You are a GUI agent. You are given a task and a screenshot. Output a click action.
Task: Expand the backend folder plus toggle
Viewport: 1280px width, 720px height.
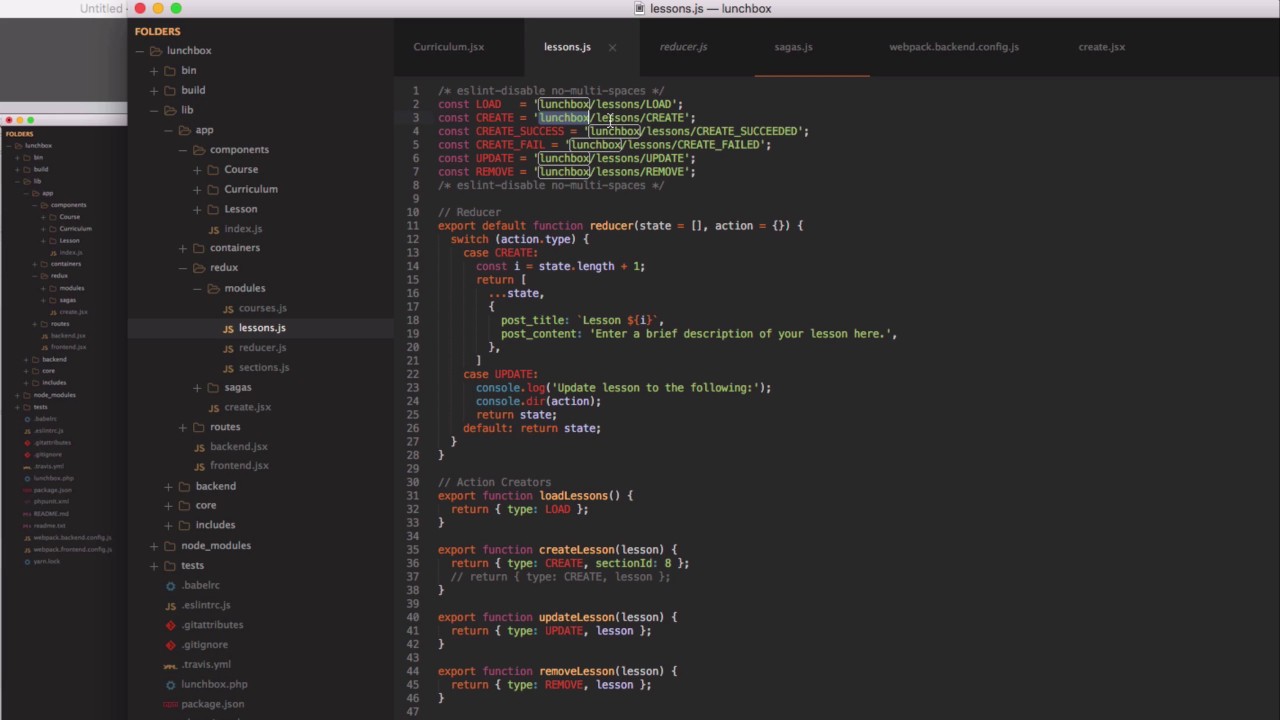click(x=168, y=486)
